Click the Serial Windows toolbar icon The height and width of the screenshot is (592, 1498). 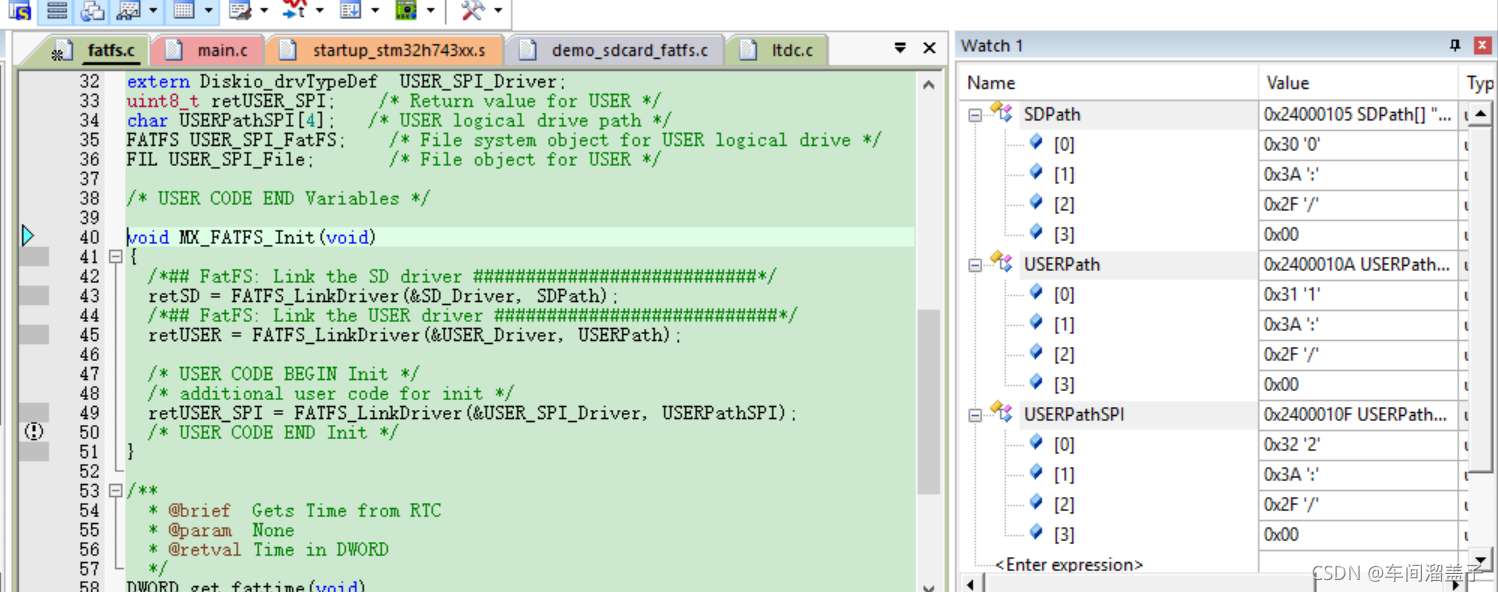tap(240, 10)
